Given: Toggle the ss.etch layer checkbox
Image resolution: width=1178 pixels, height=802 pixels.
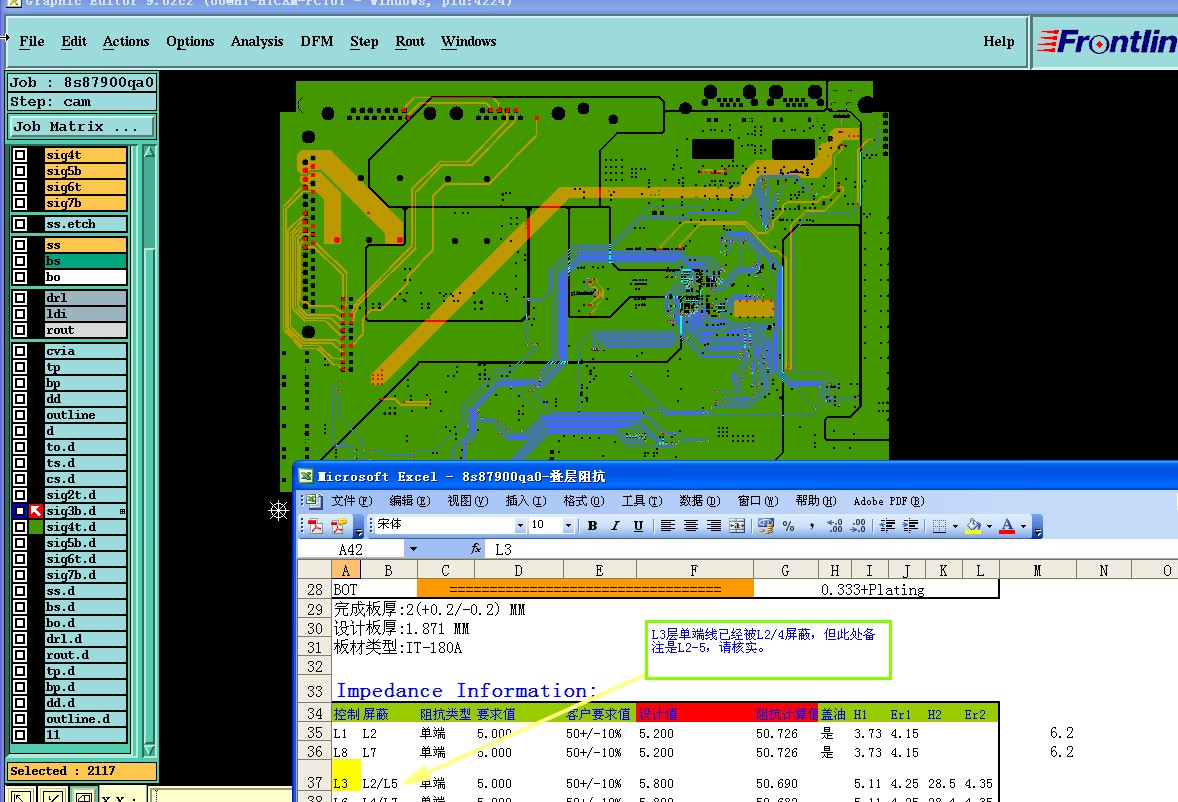Looking at the screenshot, I should click(20, 224).
